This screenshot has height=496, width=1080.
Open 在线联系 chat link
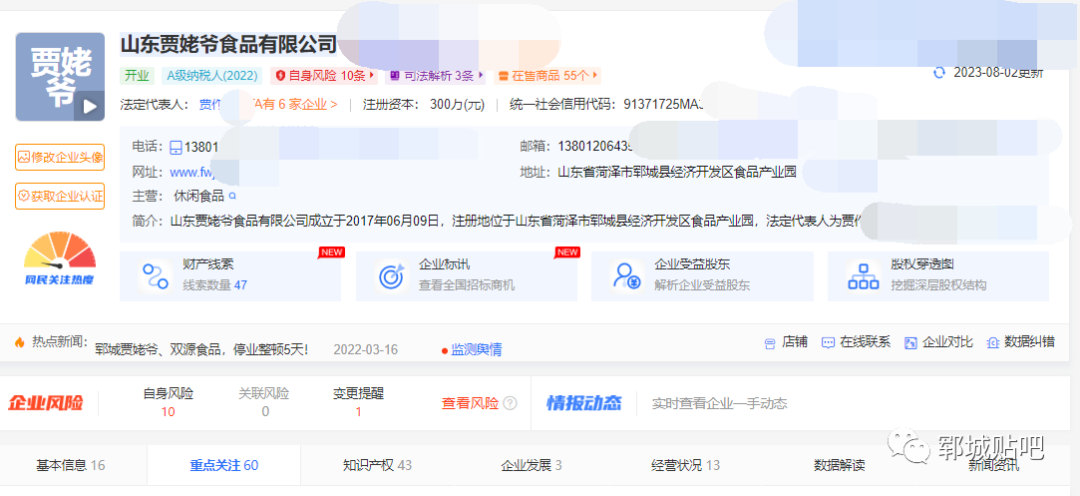pos(856,342)
